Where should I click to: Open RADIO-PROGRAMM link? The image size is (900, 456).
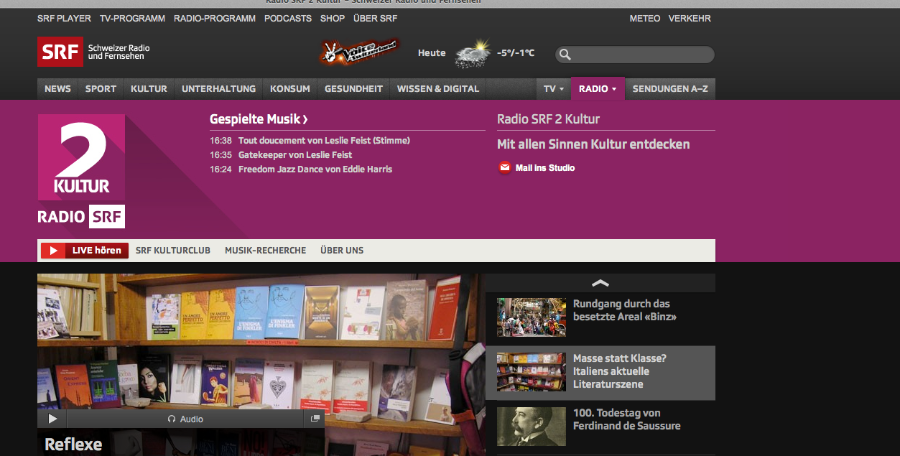tap(215, 18)
